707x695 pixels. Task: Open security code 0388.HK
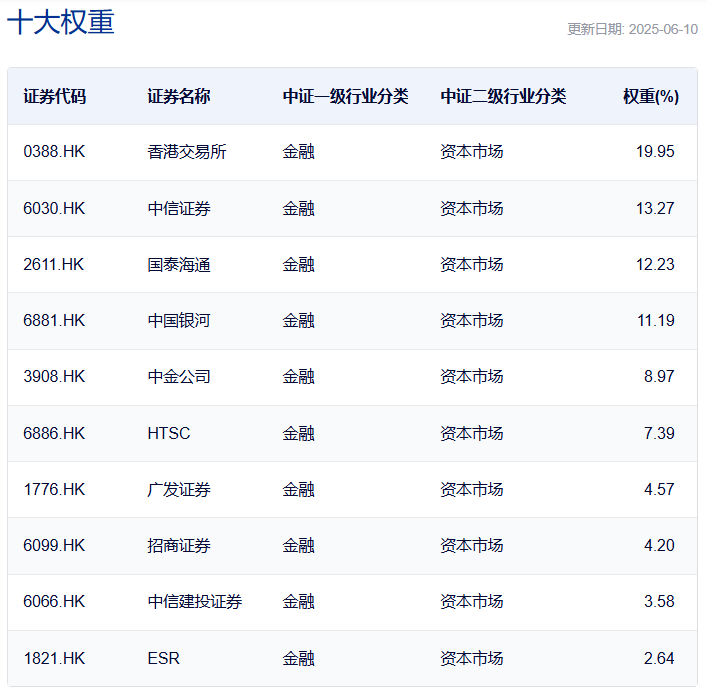[55, 152]
